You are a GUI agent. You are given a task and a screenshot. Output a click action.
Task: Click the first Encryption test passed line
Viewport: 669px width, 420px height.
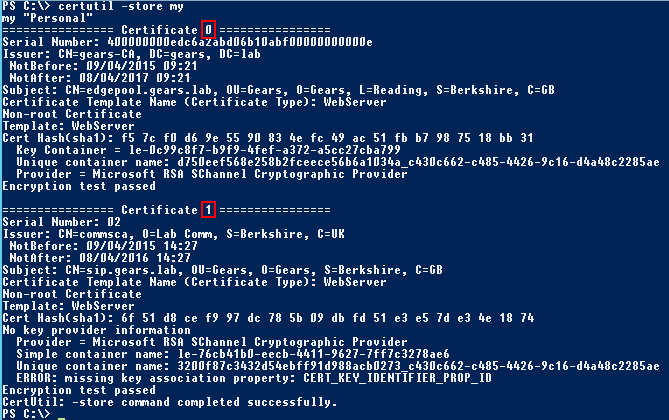pos(79,186)
